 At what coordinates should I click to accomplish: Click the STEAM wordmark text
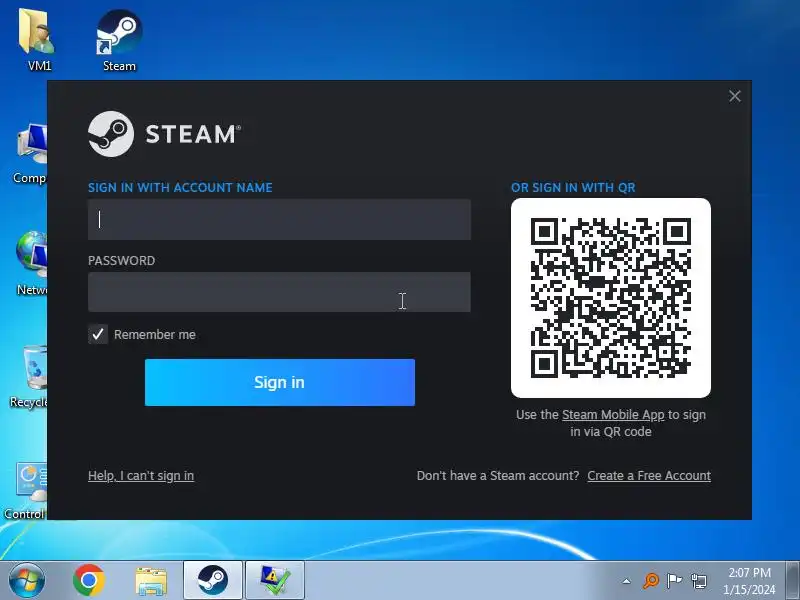pos(193,134)
